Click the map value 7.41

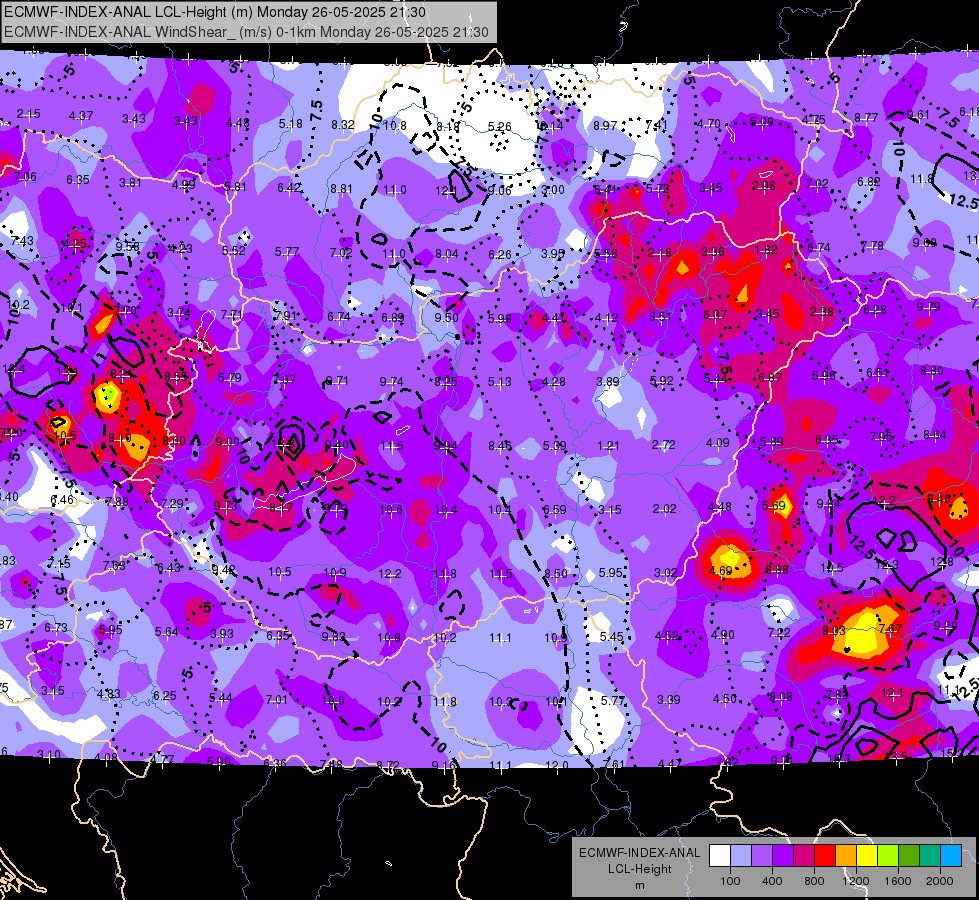click(x=656, y=125)
